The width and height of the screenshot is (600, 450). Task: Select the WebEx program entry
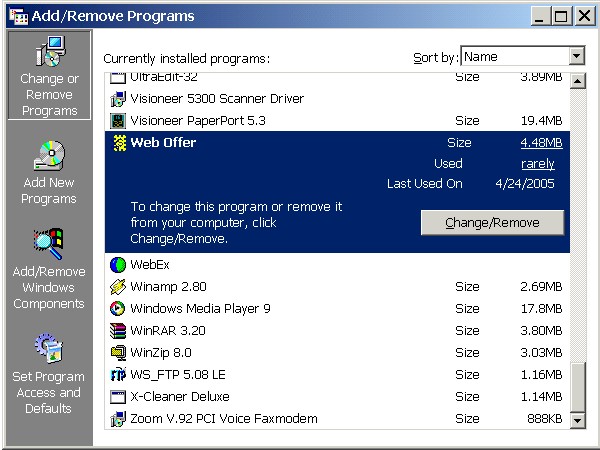pos(337,265)
